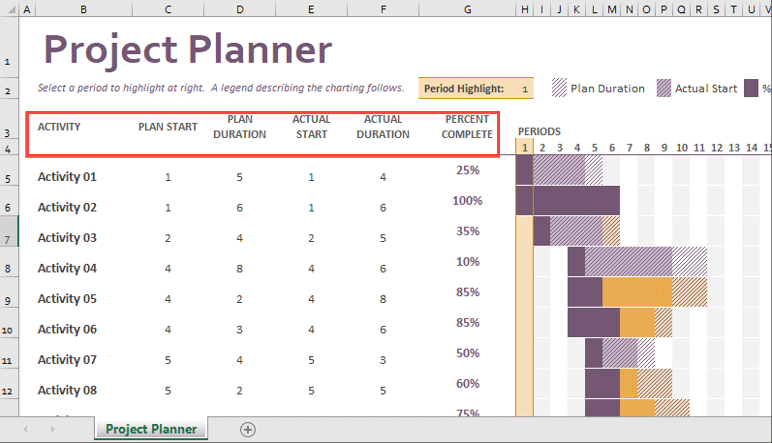Viewport: 772px width, 443px height.
Task: Select row 9 header
Action: point(8,292)
